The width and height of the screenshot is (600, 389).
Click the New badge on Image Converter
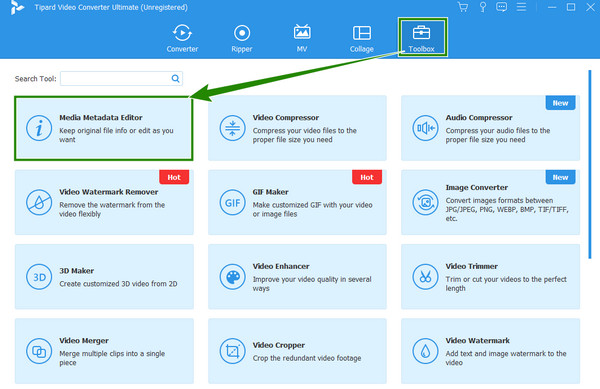[560, 177]
